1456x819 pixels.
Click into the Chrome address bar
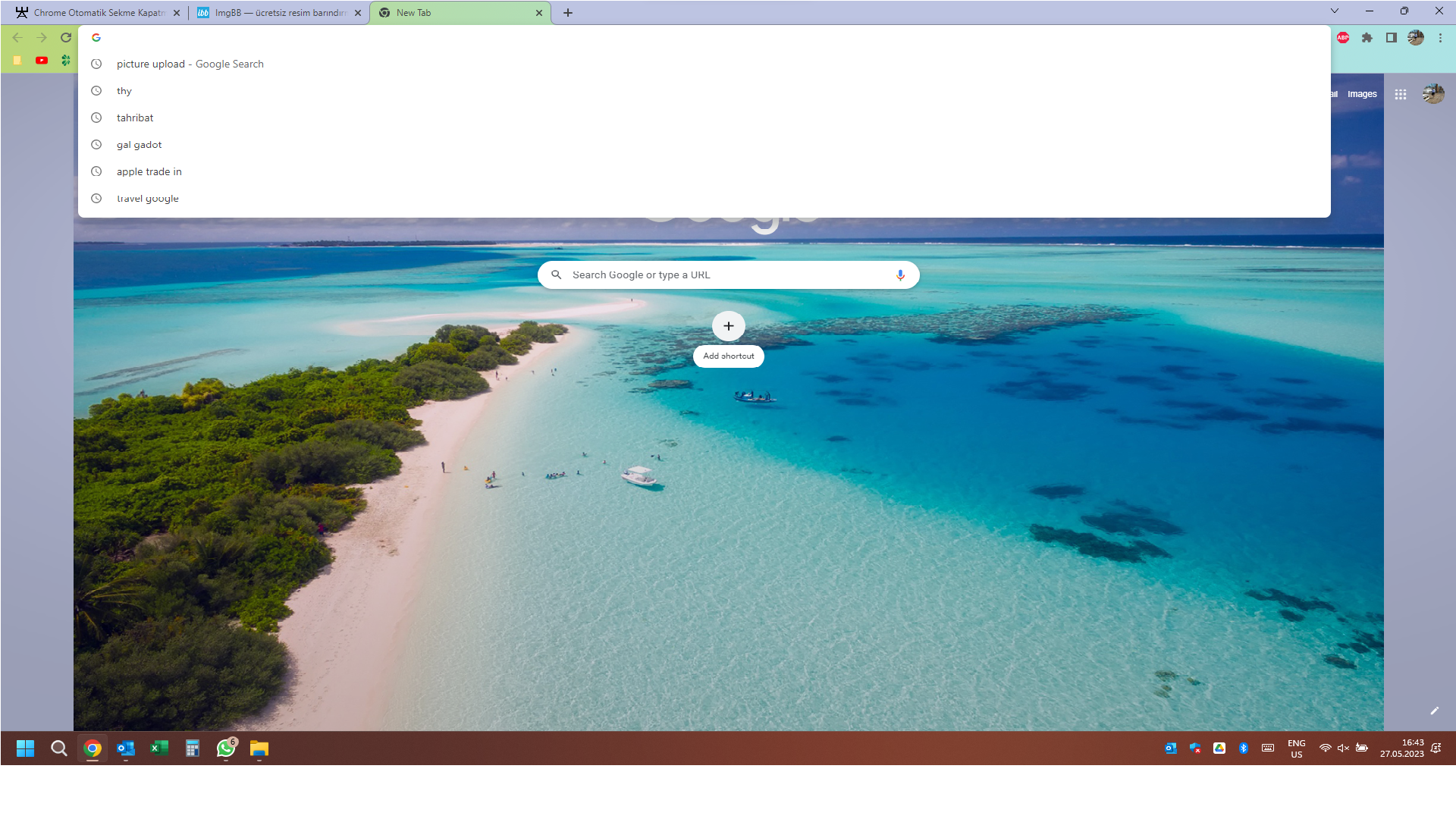point(704,37)
